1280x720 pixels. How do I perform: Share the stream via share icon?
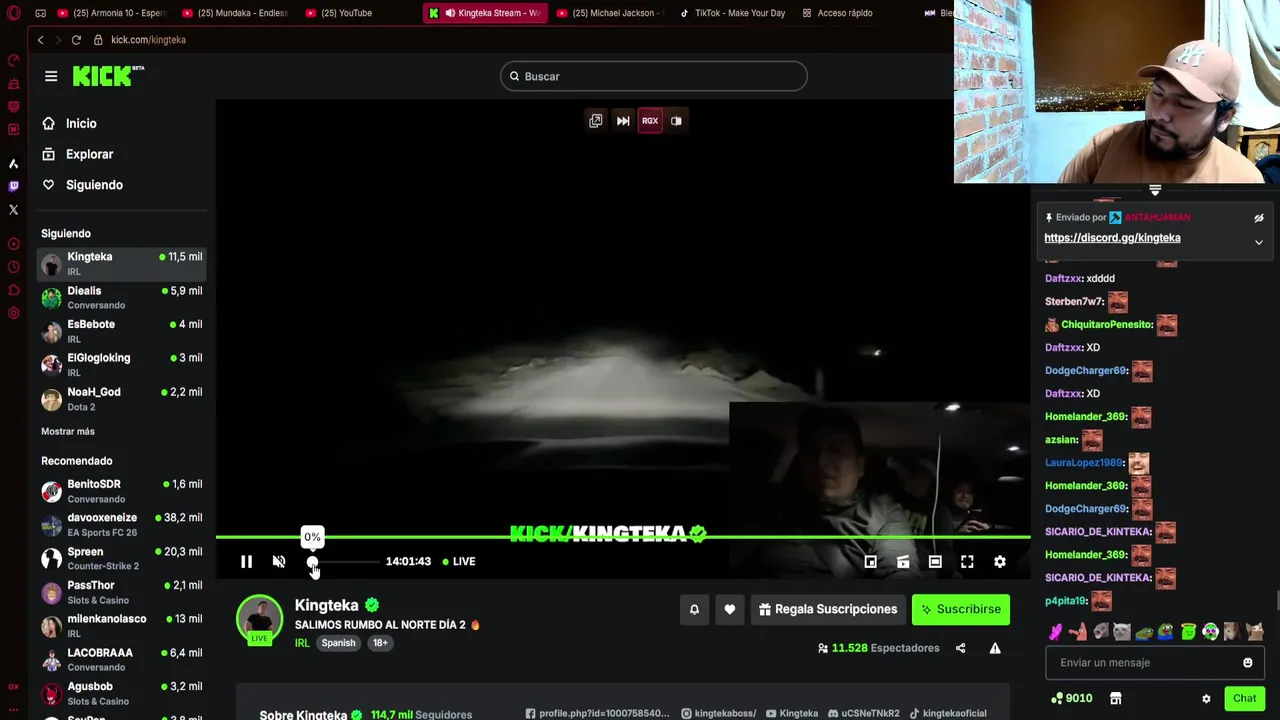point(960,648)
